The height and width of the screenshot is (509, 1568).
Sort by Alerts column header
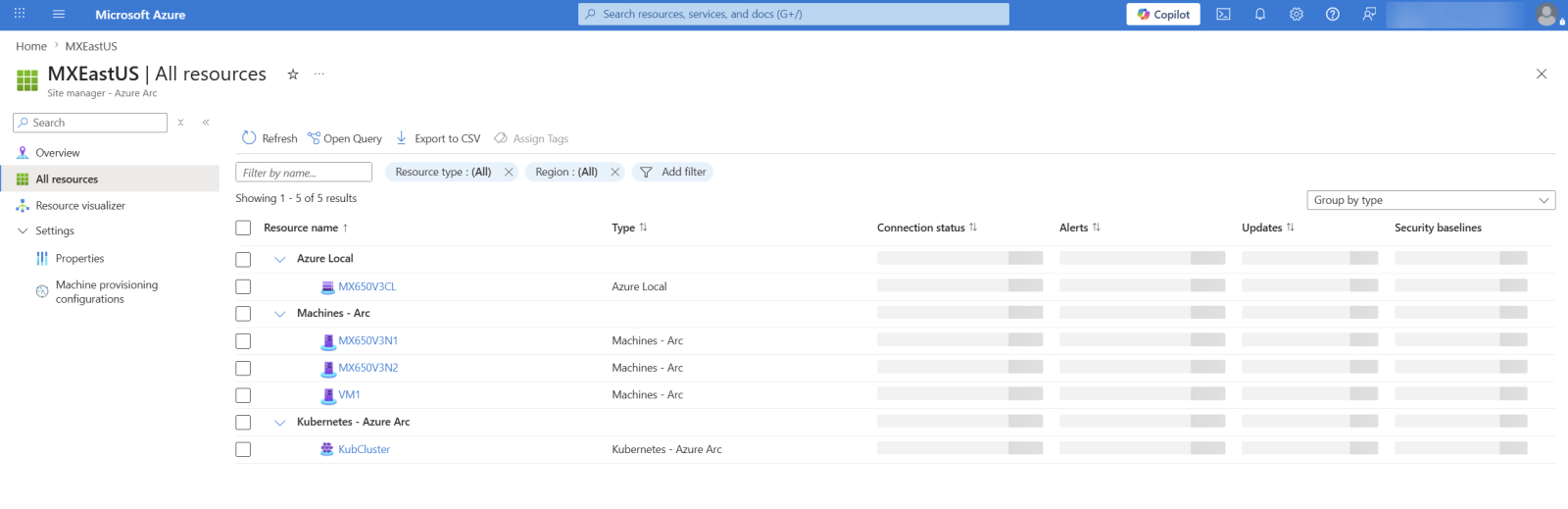click(x=1080, y=228)
